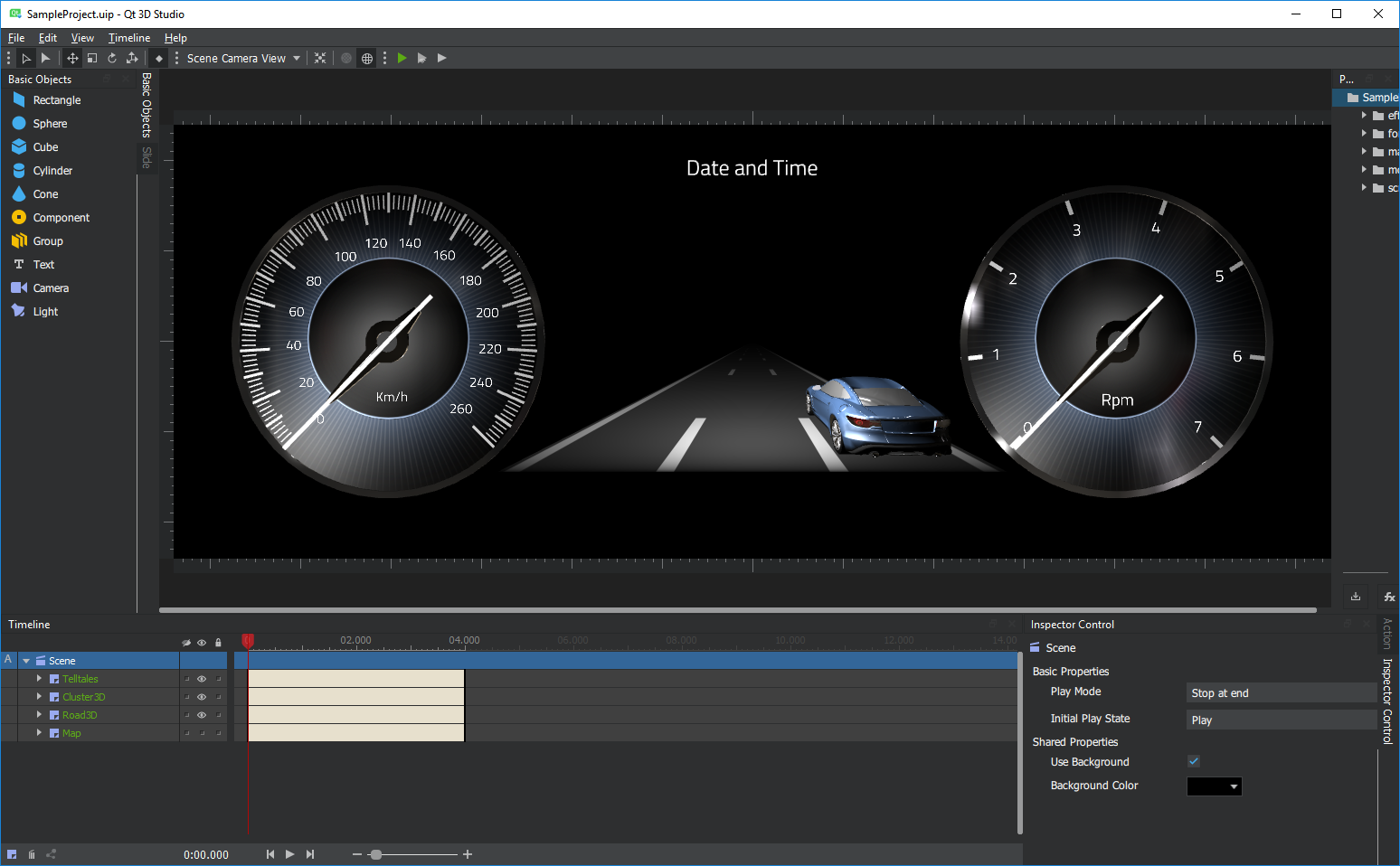Toggle visibility of the Road3D layer
1400x866 pixels.
click(202, 715)
